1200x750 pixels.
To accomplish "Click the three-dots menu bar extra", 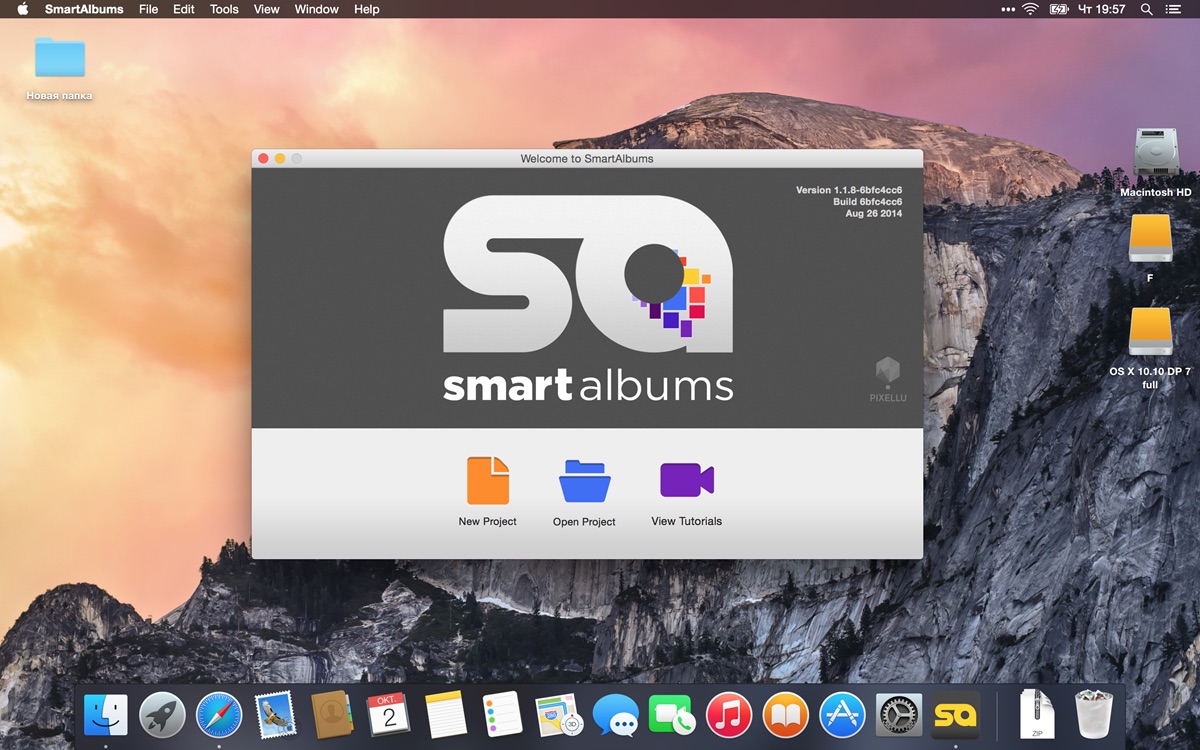I will 1007,9.
